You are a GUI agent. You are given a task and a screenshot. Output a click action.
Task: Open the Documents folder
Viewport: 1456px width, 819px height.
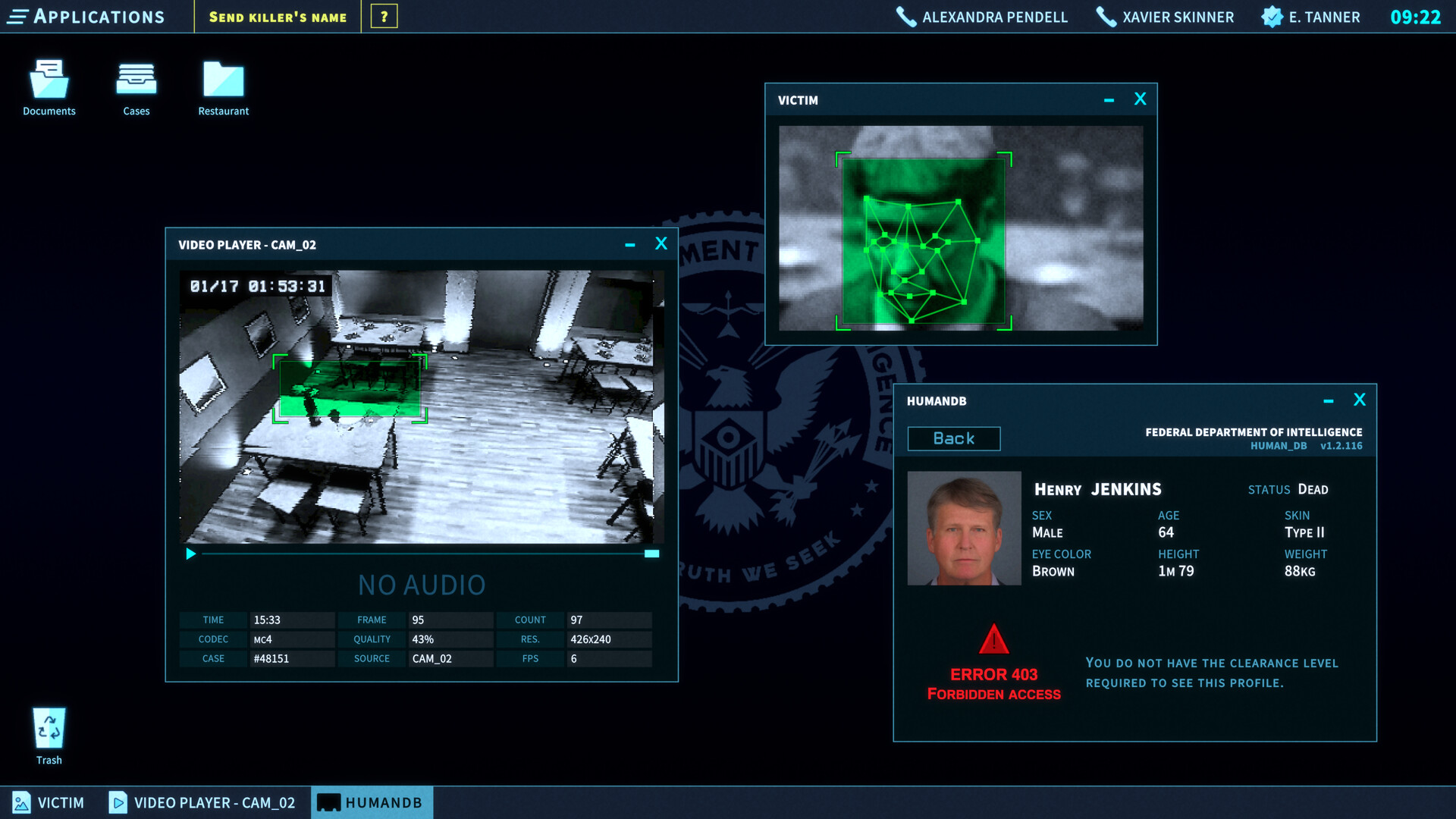49,78
